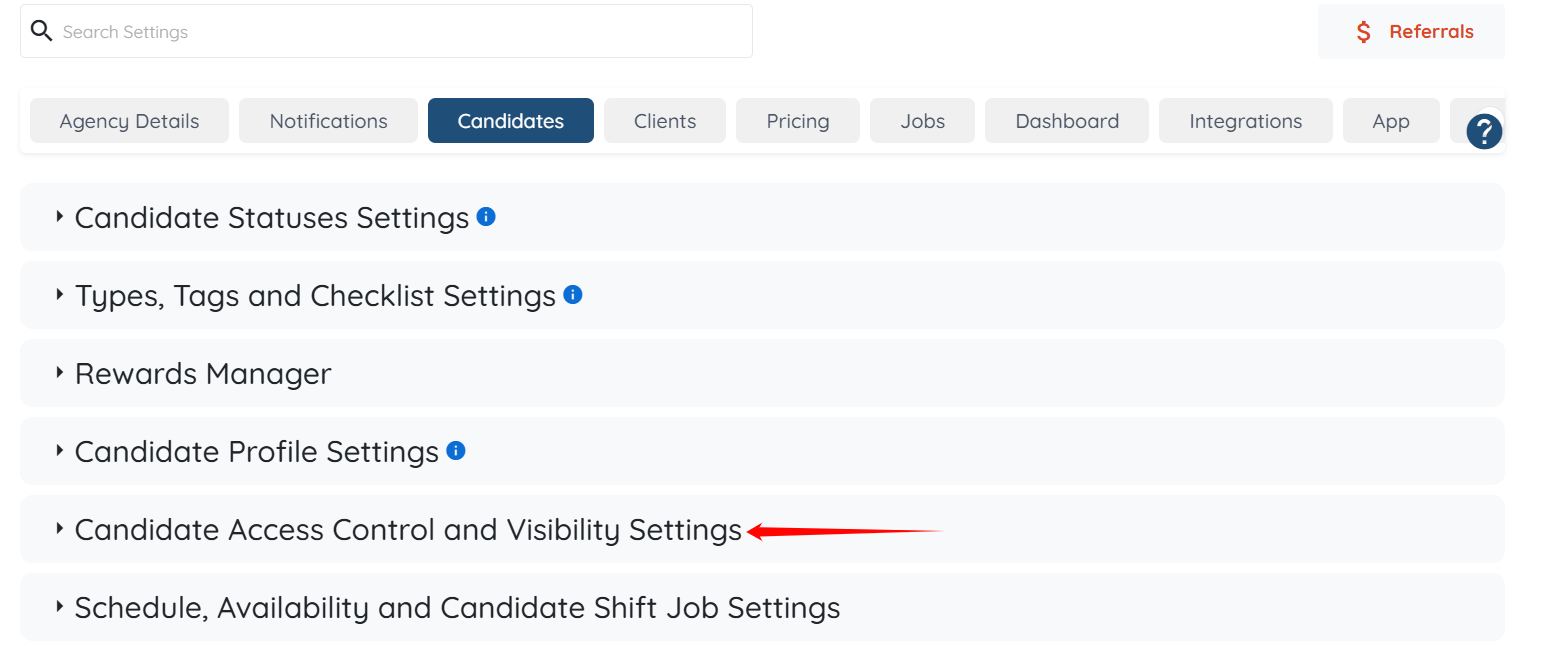Switch to the Dashboard tab
The image size is (1549, 647).
click(x=1067, y=121)
